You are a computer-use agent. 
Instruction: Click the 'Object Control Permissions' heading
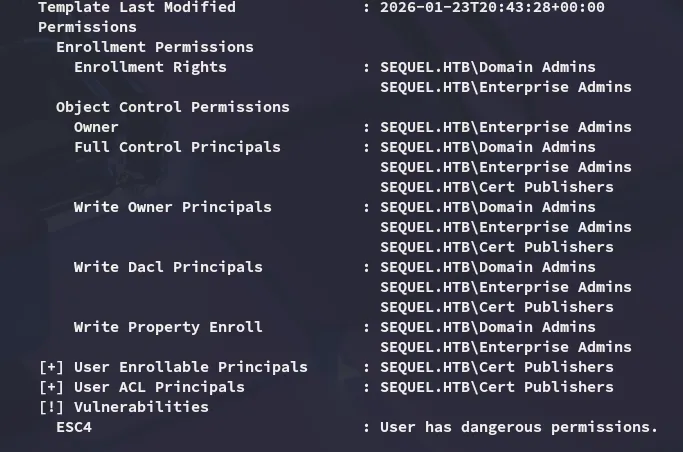pos(172,107)
